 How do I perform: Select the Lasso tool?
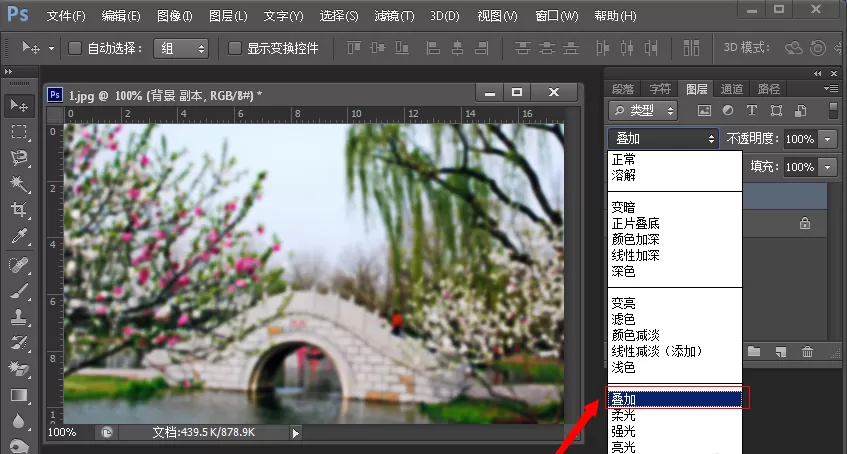click(19, 157)
